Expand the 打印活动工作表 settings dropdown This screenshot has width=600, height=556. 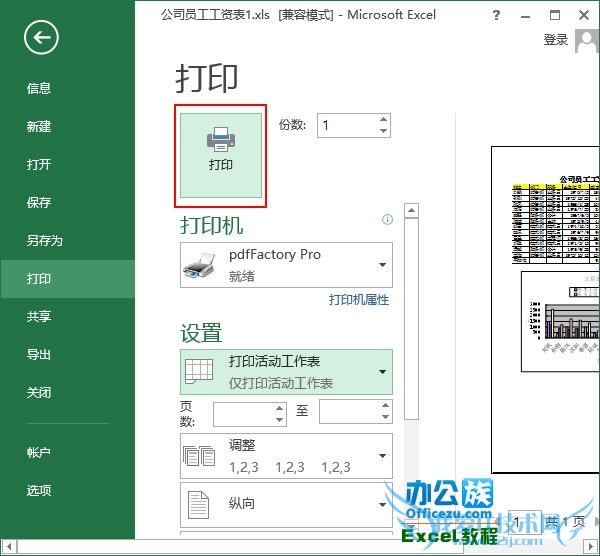coord(286,372)
